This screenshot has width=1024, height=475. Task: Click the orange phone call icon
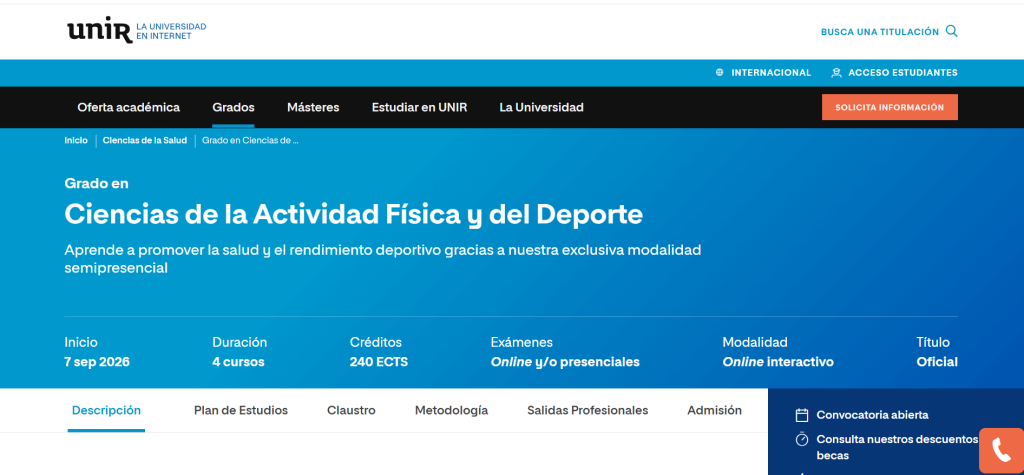click(x=1001, y=451)
